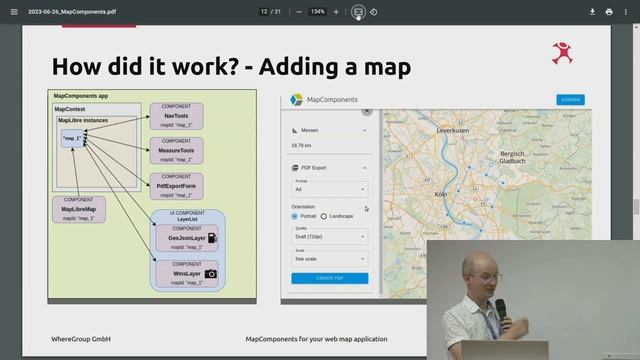Open the PDF viewer sidebar menu
The image size is (640, 360).
pos(14,12)
